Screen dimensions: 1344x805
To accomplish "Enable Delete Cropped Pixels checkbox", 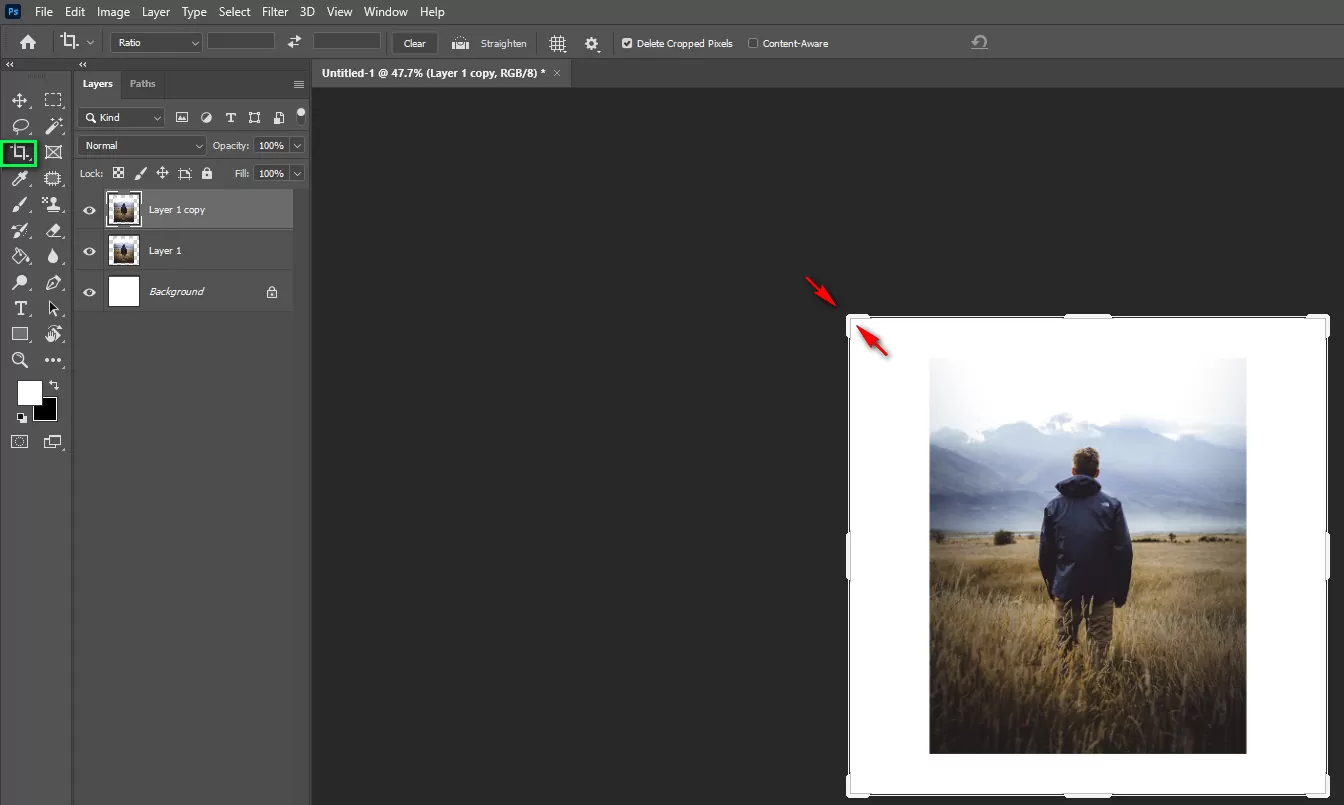I will point(627,43).
